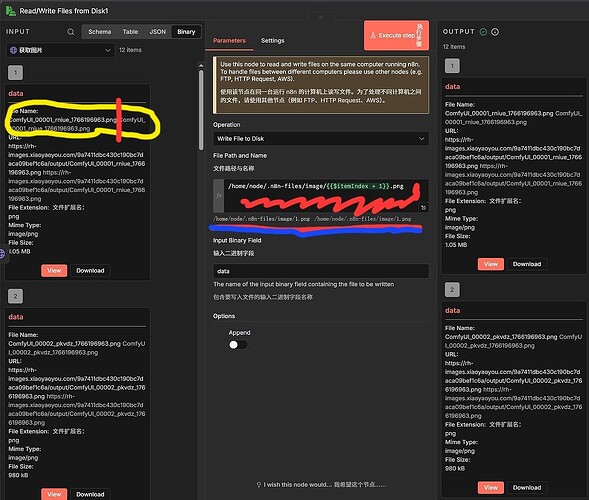589x500 pixels.
Task: View input item 2 binary data
Action: click(x=54, y=494)
